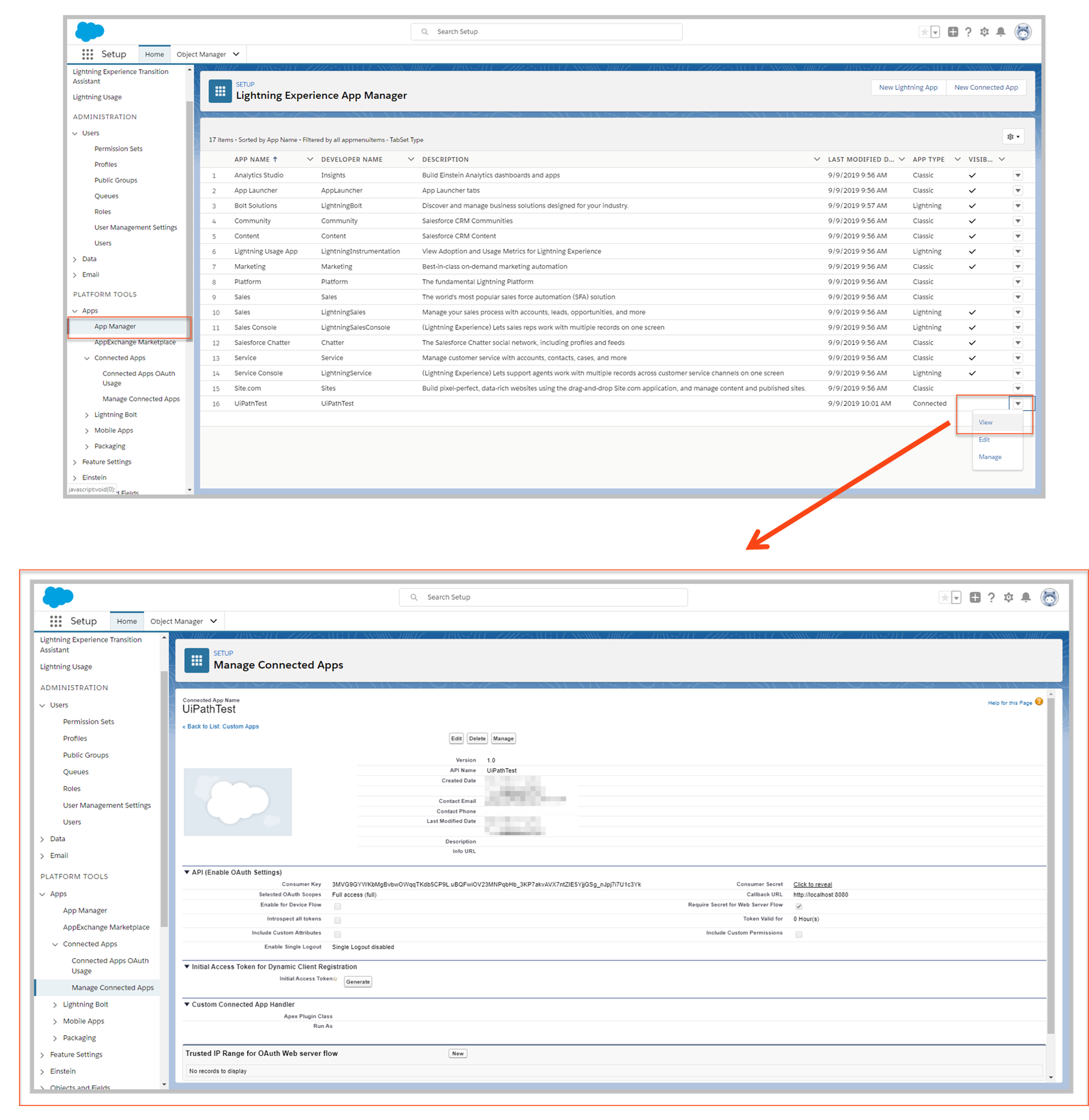This screenshot has height=1120, width=1089.
Task: Toggle Include Custom Attributes checkbox
Action: coord(338,934)
